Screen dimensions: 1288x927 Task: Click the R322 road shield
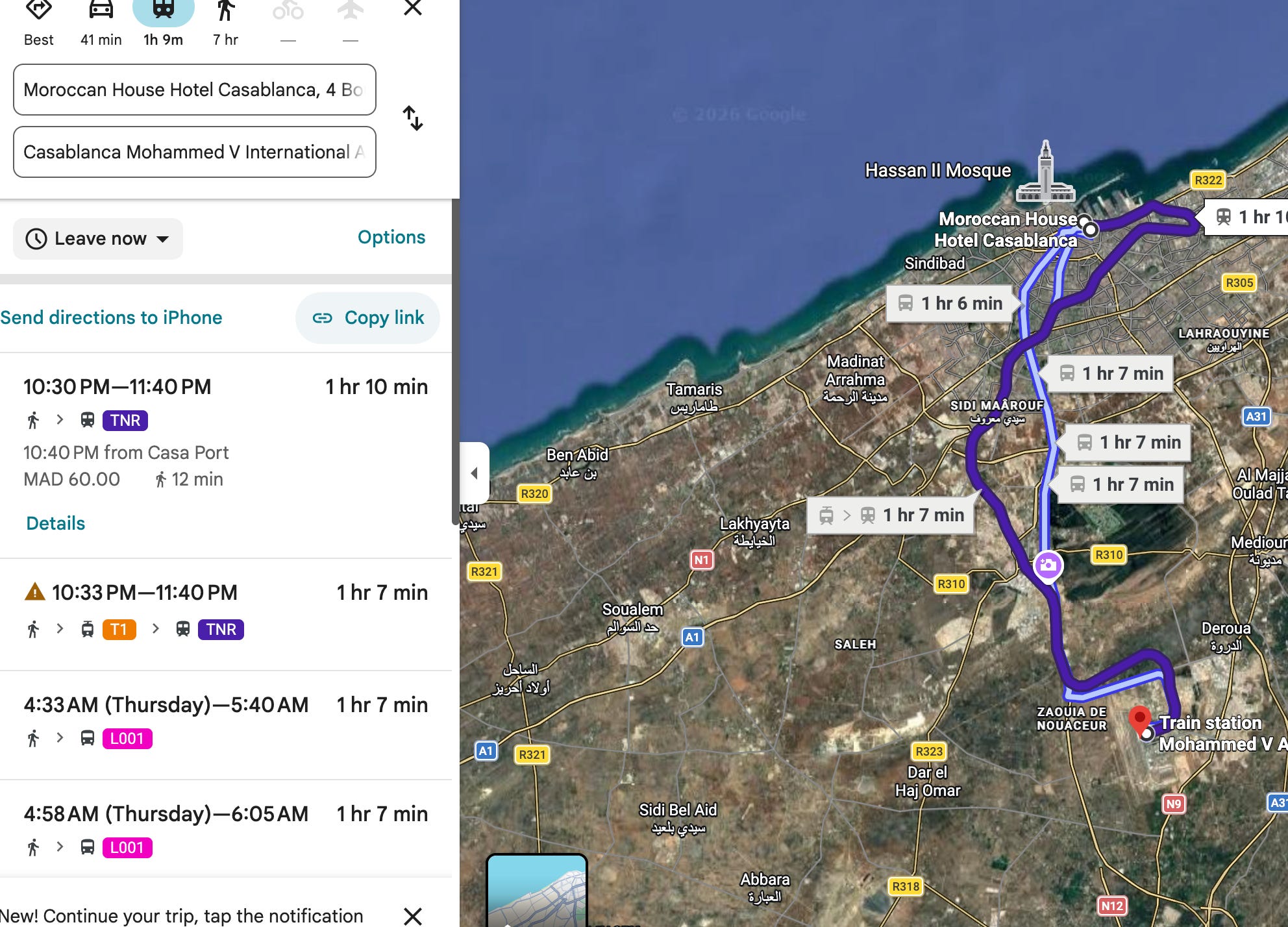click(1207, 180)
